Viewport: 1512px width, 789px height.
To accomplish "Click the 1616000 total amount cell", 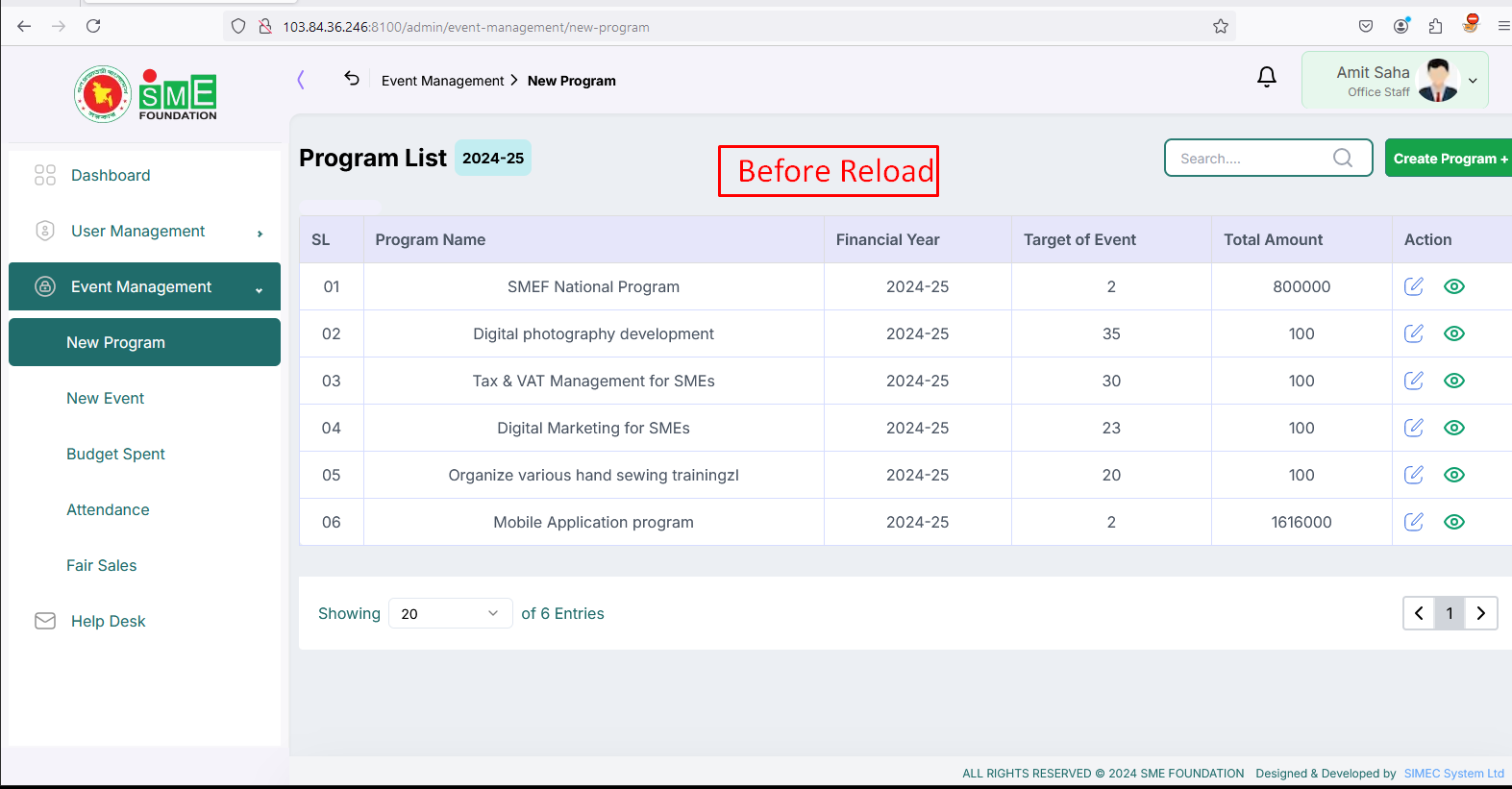I will coord(1301,522).
